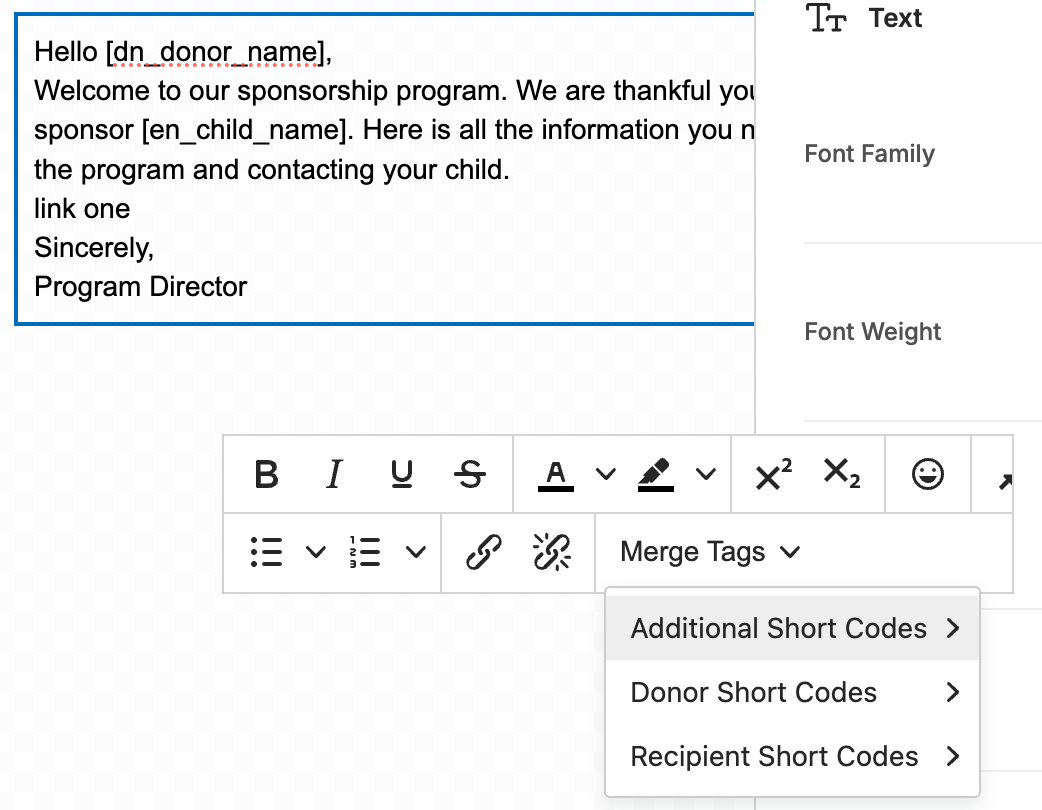
Task: Expand Donor Short Codes submenu
Action: tap(792, 692)
